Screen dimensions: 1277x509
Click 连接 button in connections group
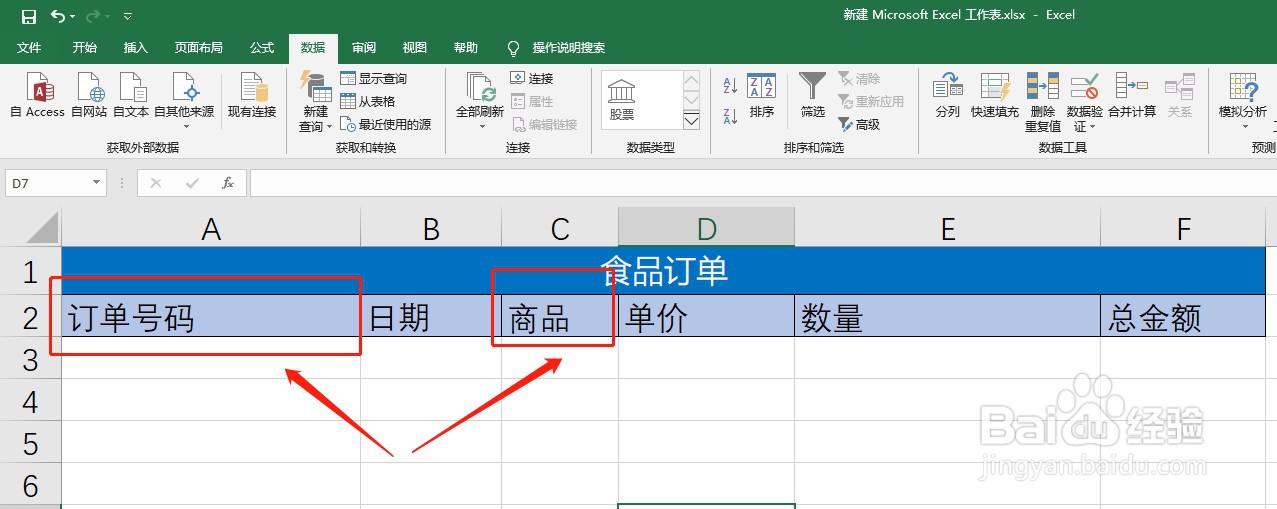pyautogui.click(x=532, y=78)
